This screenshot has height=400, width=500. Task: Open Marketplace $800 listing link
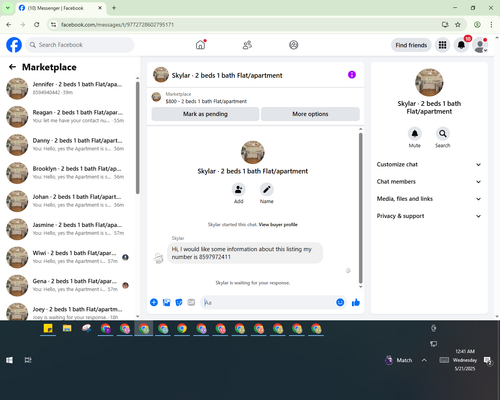(x=206, y=101)
